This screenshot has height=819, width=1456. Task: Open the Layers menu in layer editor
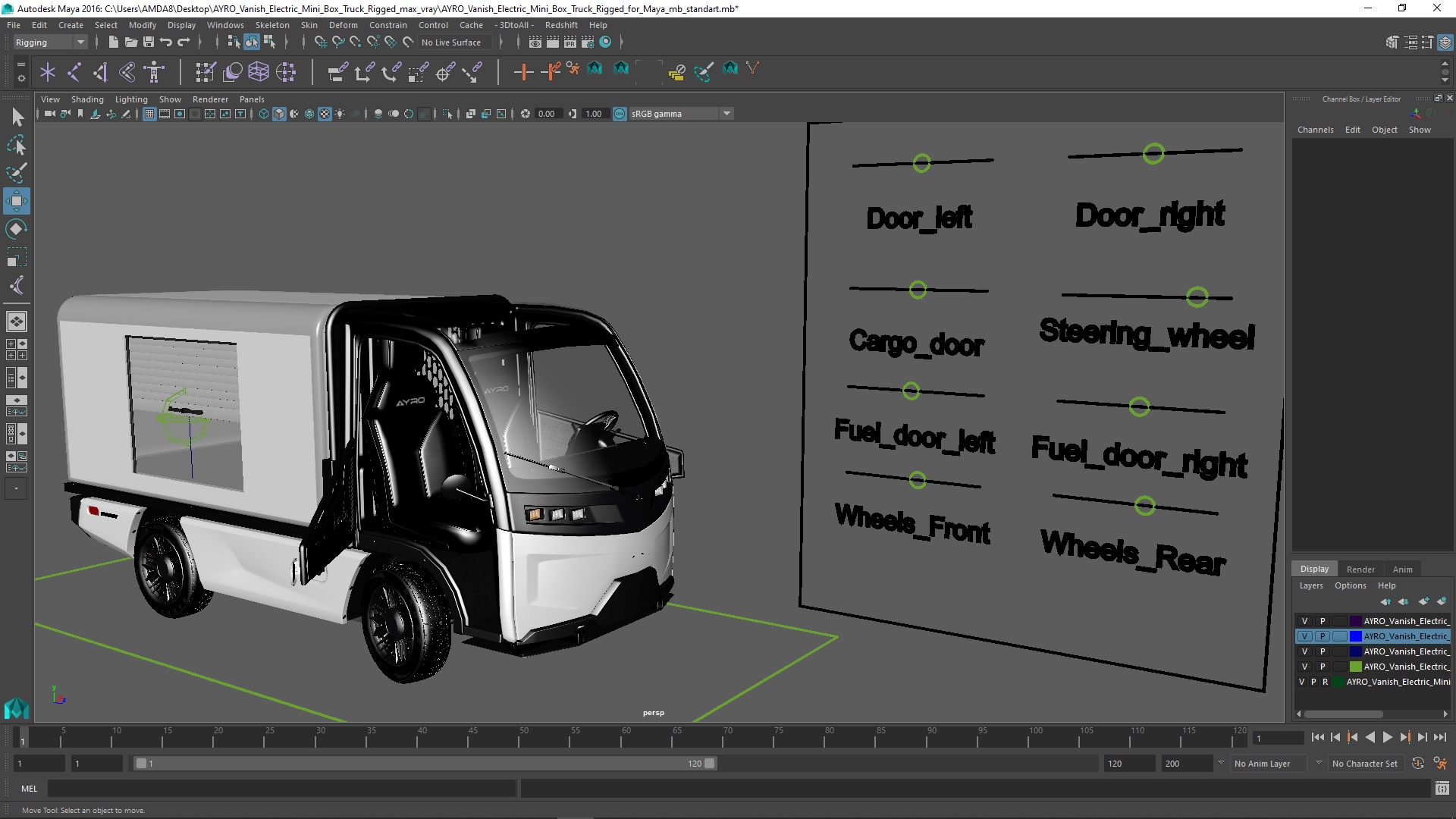[1311, 585]
